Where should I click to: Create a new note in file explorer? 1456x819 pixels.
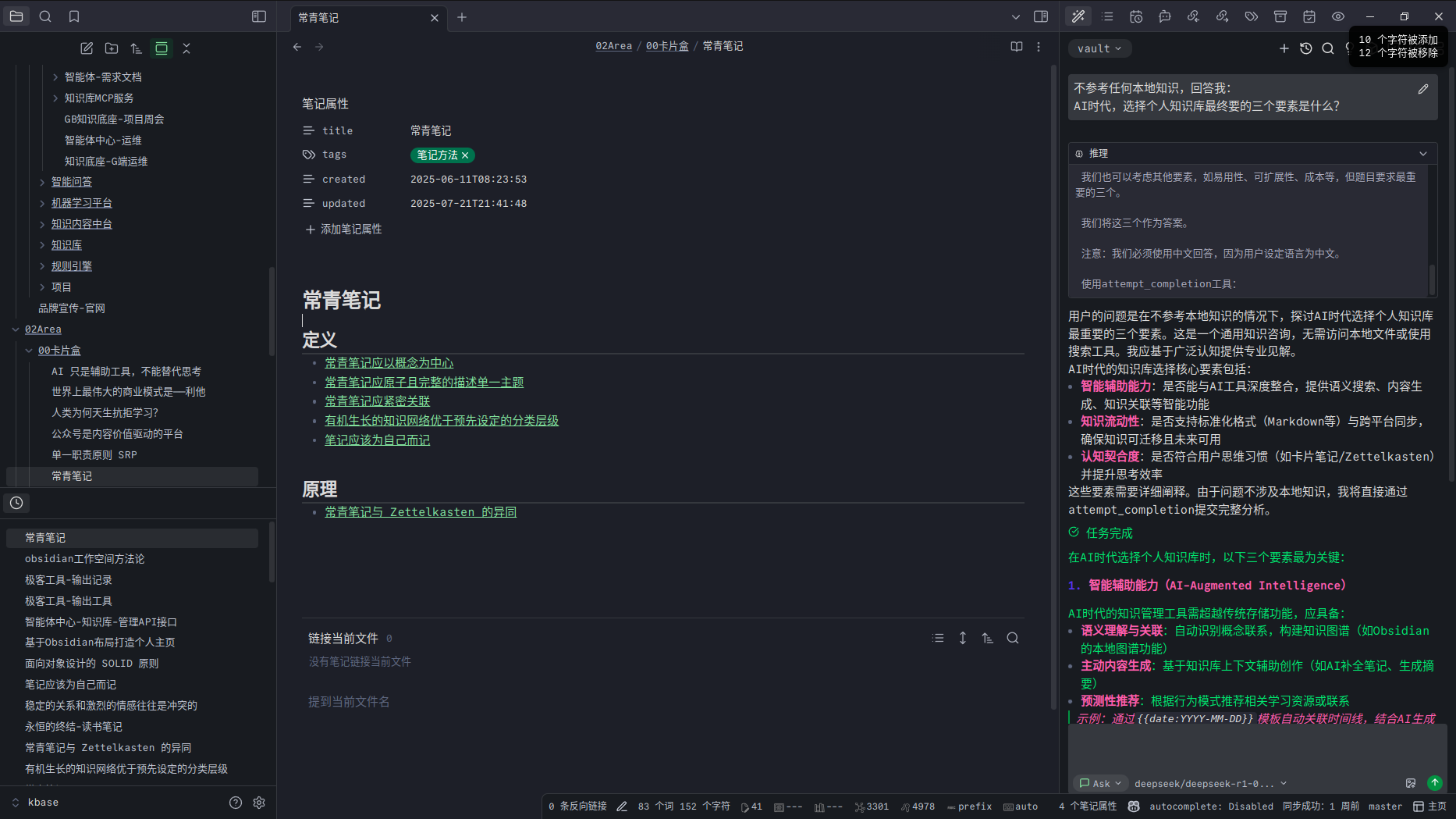[87, 48]
